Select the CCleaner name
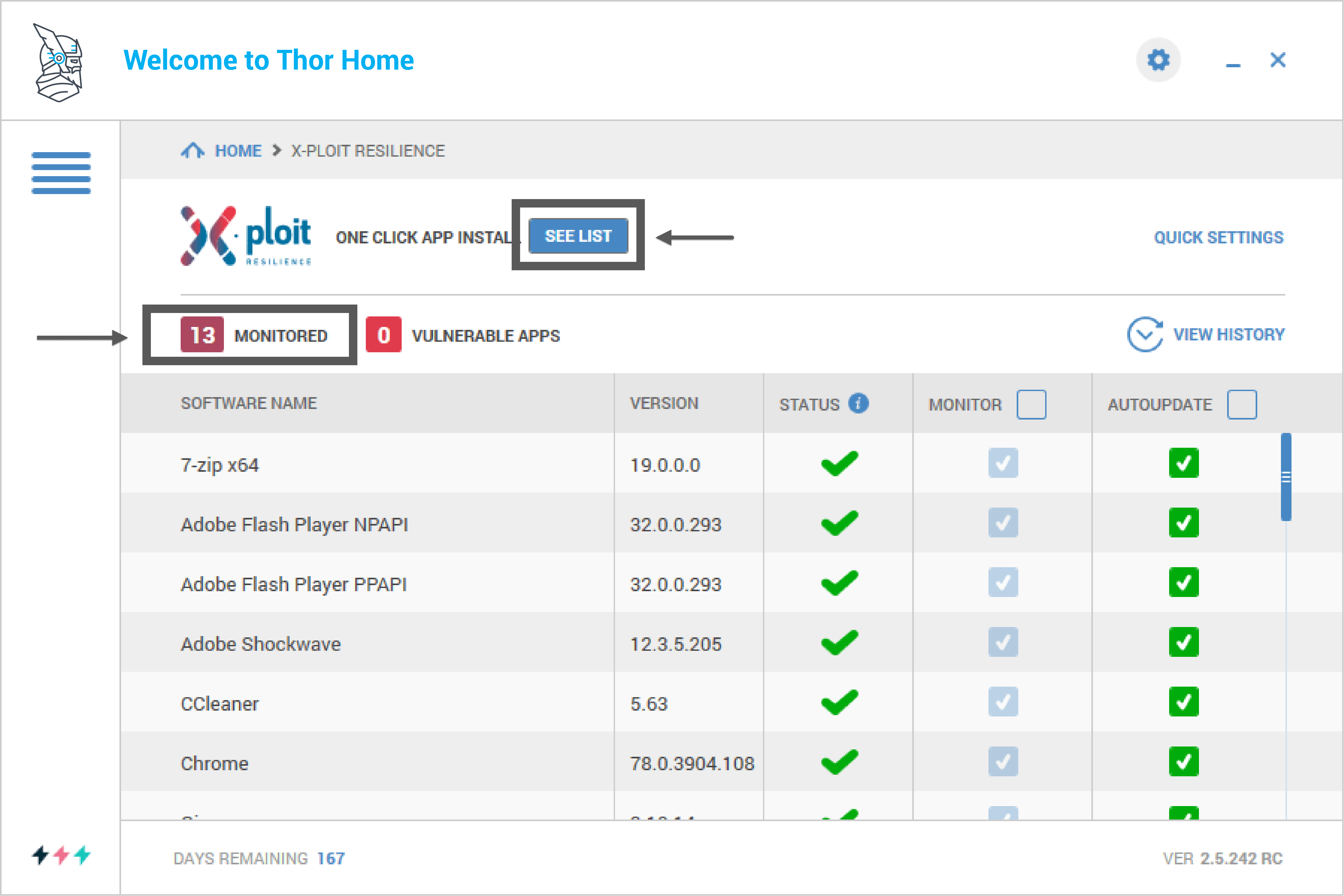The image size is (1344, 896). point(219,704)
